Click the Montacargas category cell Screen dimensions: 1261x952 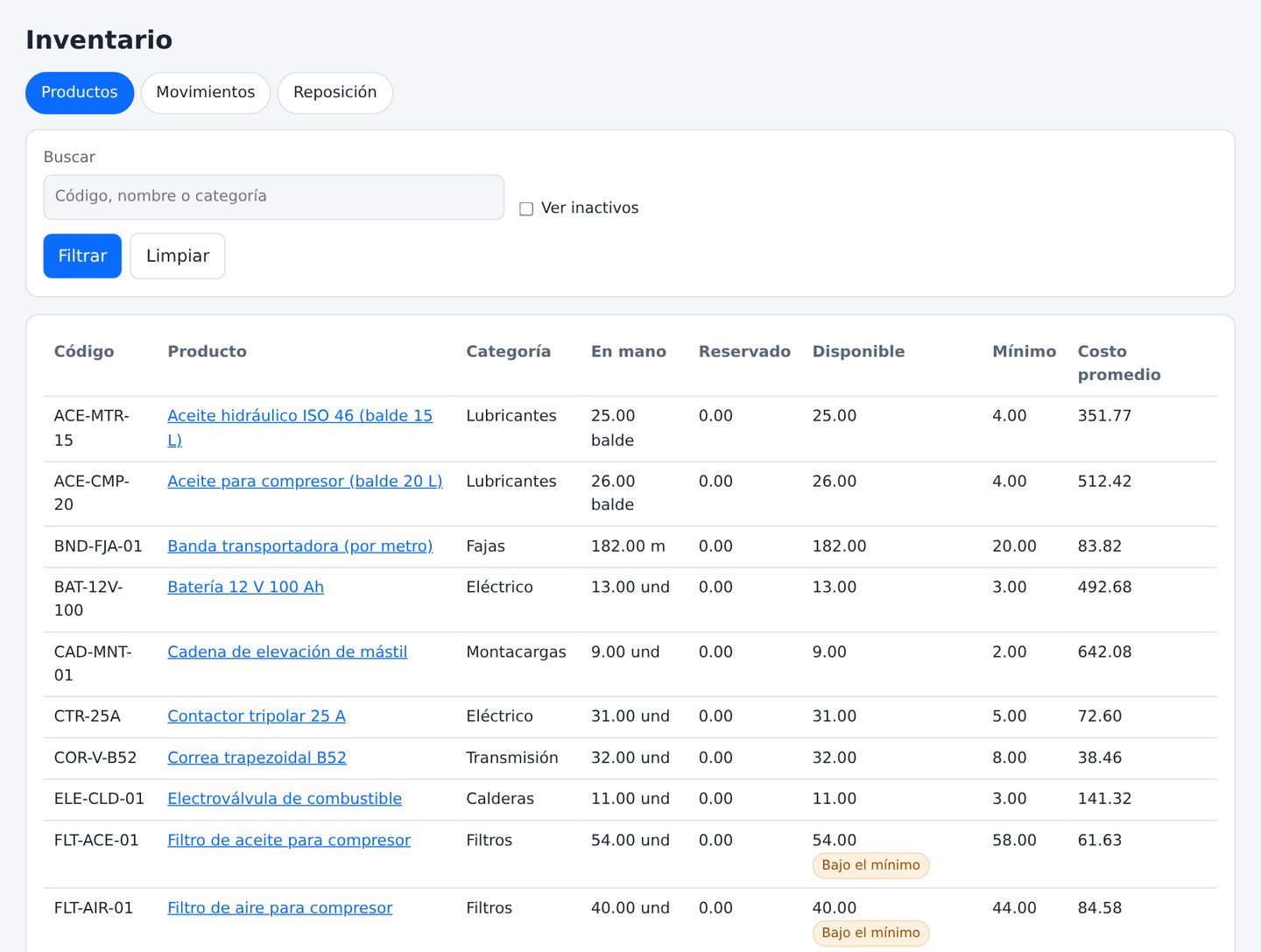click(516, 652)
